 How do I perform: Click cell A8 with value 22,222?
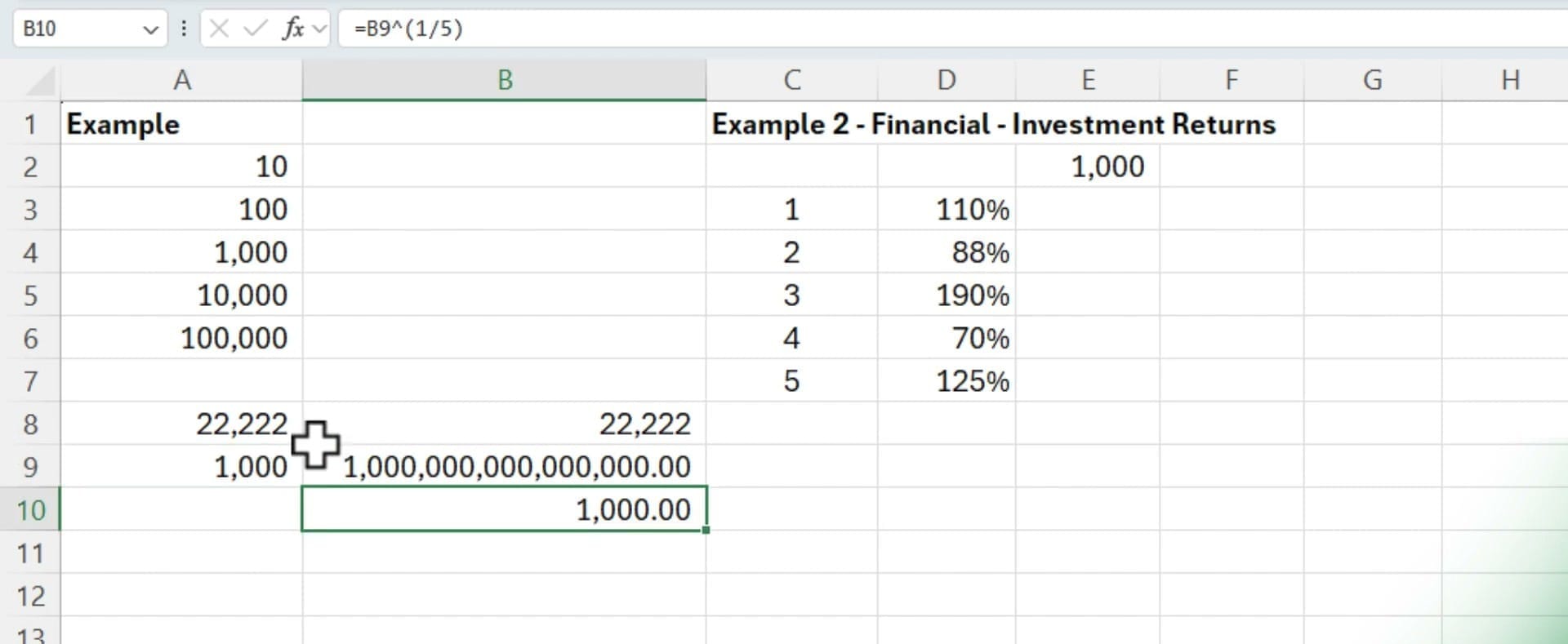click(x=181, y=424)
